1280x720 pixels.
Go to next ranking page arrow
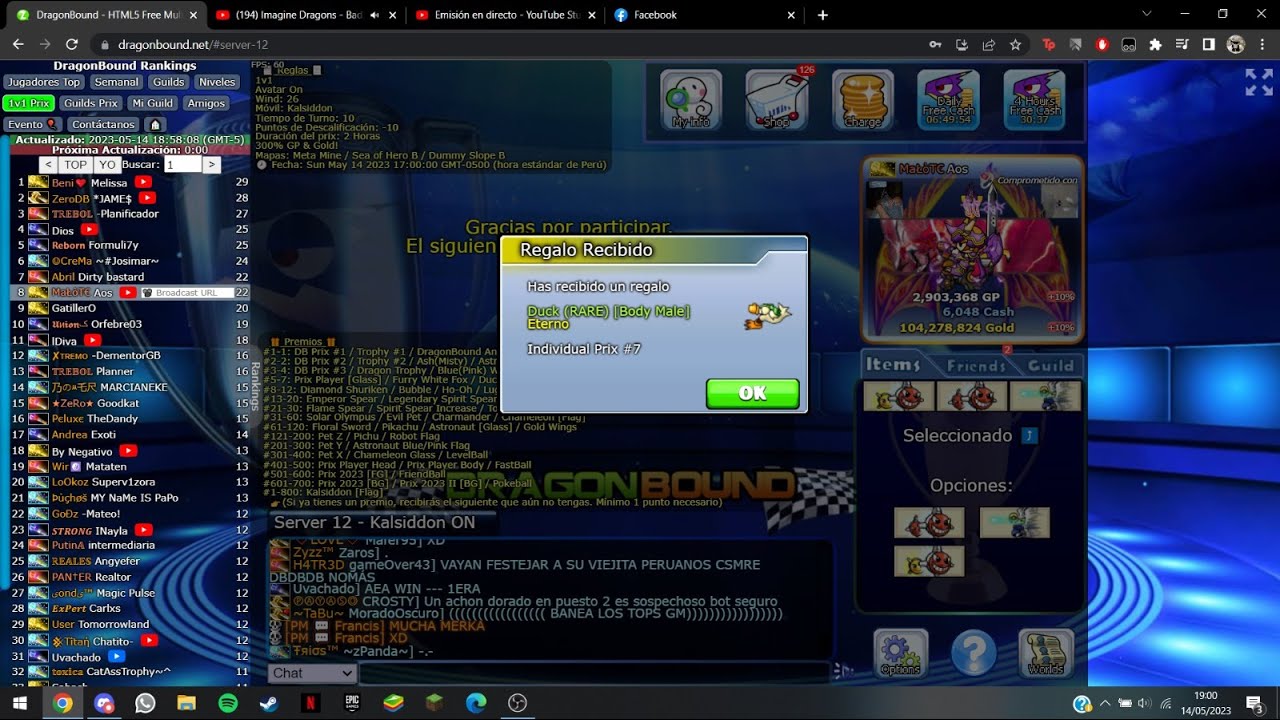click(211, 165)
